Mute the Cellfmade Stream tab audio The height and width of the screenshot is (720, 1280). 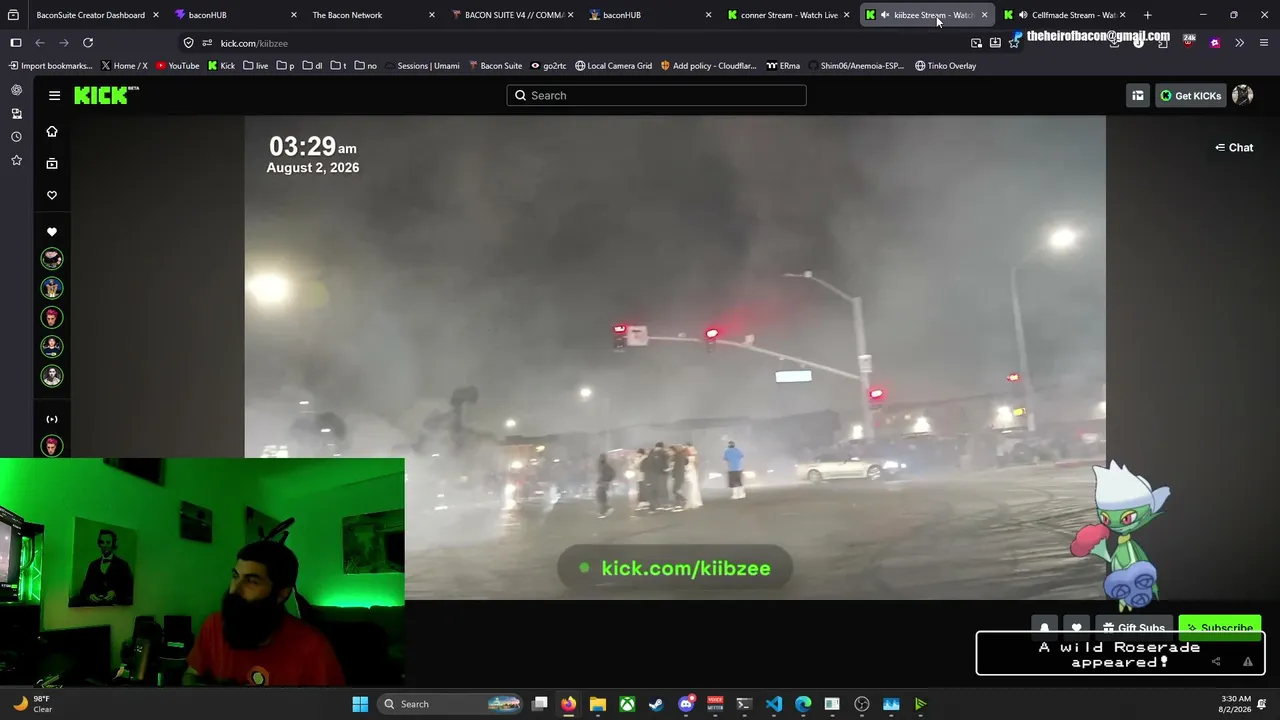pyautogui.click(x=1023, y=15)
